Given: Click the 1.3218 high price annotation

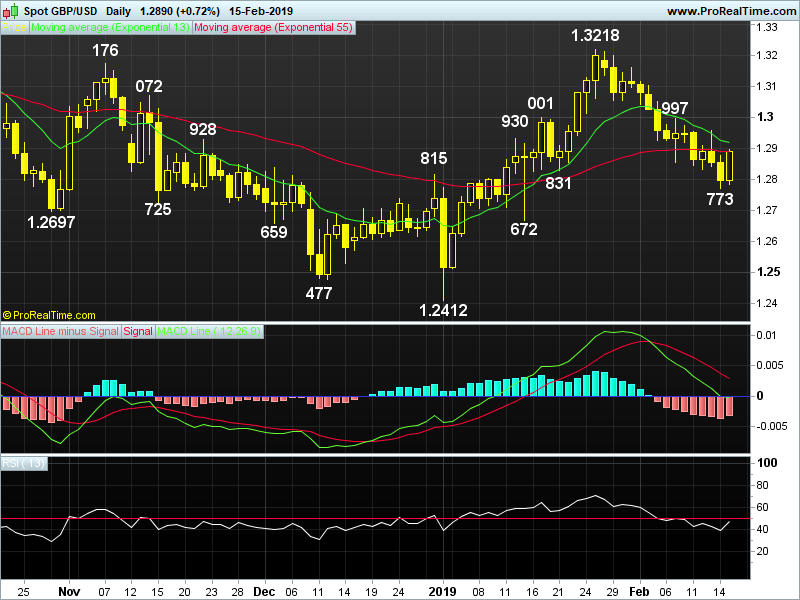Looking at the screenshot, I should 594,35.
